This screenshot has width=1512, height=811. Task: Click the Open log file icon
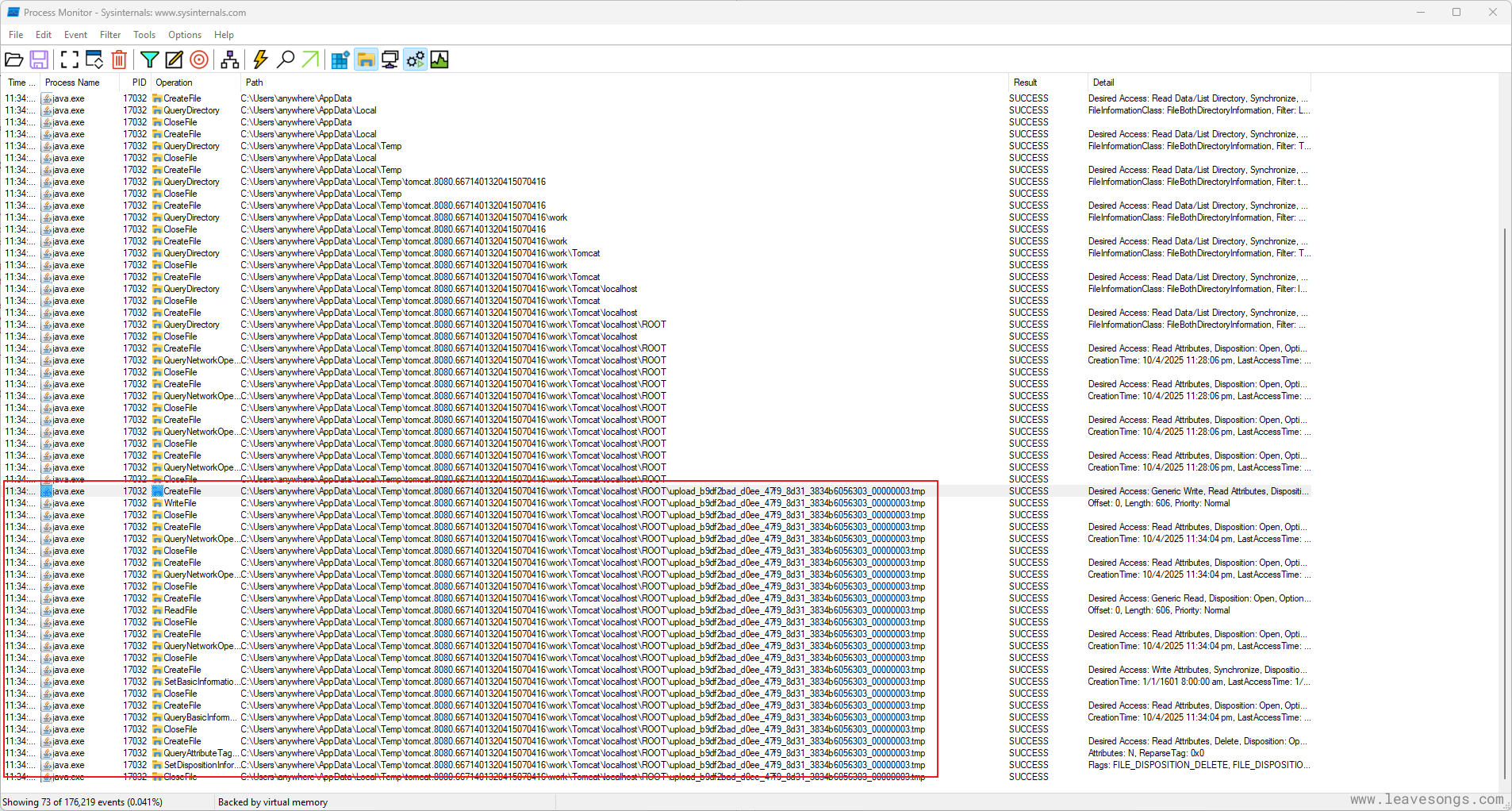tap(13, 60)
